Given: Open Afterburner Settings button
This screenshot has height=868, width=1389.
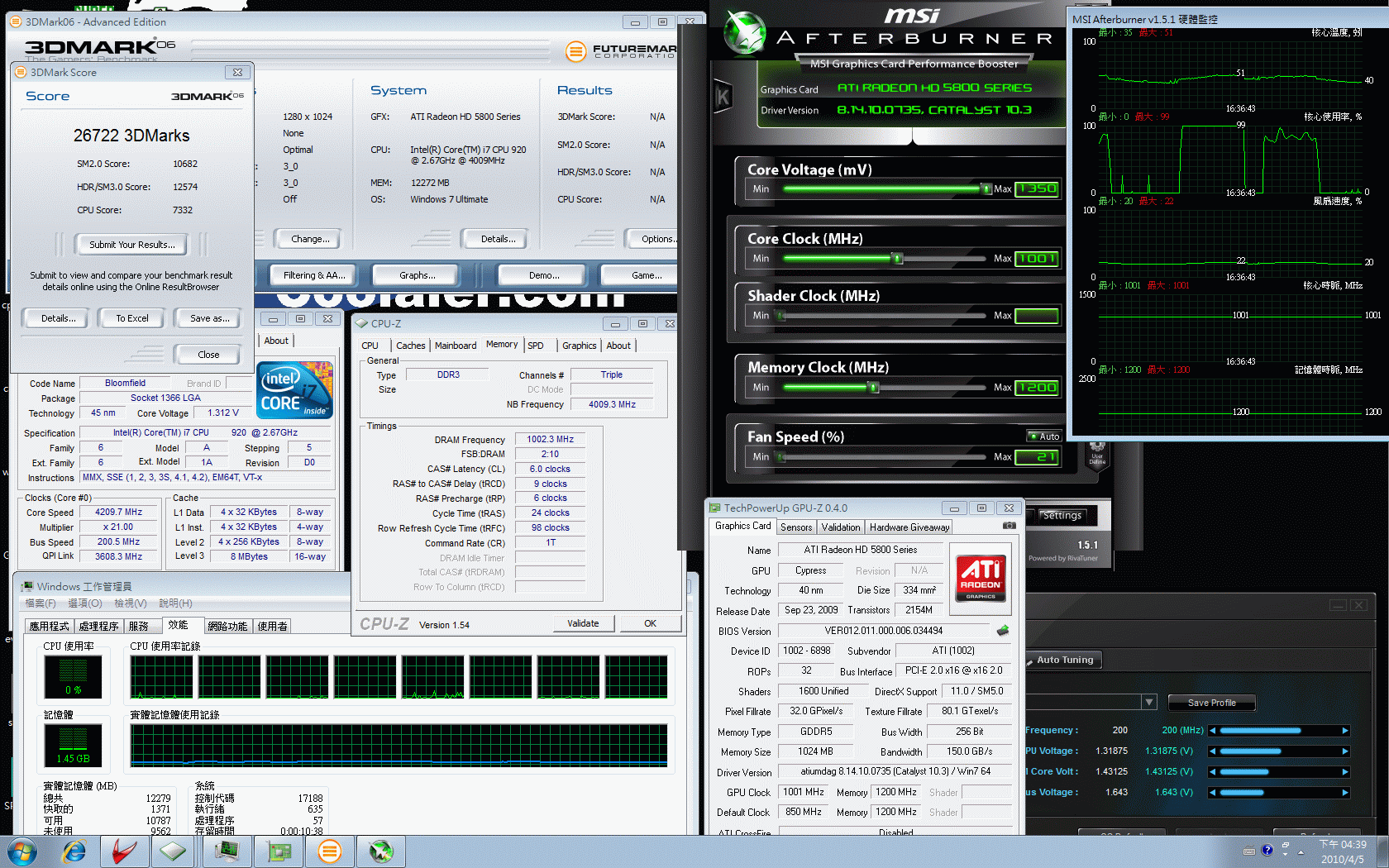Looking at the screenshot, I should pos(1062,515).
